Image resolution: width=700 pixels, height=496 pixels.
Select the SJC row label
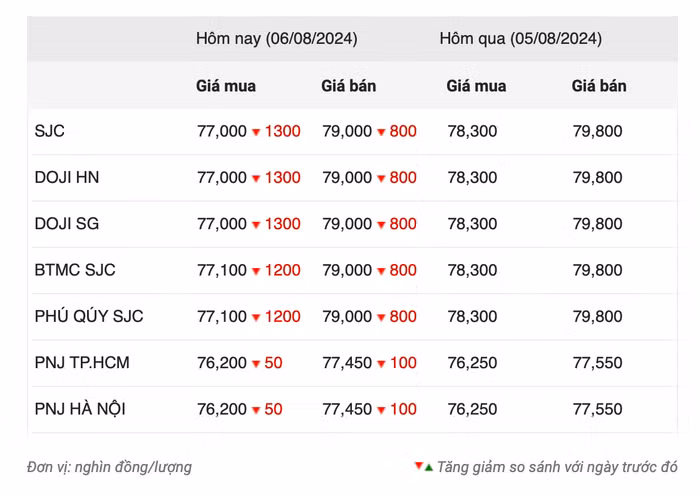(50, 131)
